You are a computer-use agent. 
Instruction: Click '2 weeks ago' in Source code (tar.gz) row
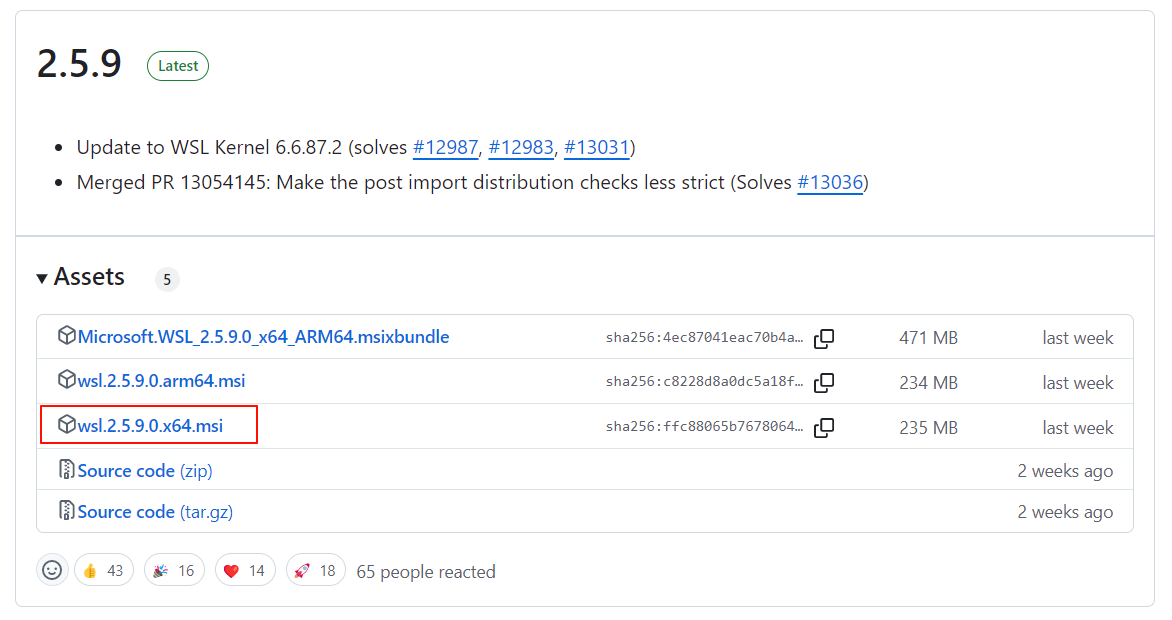pyautogui.click(x=1065, y=512)
